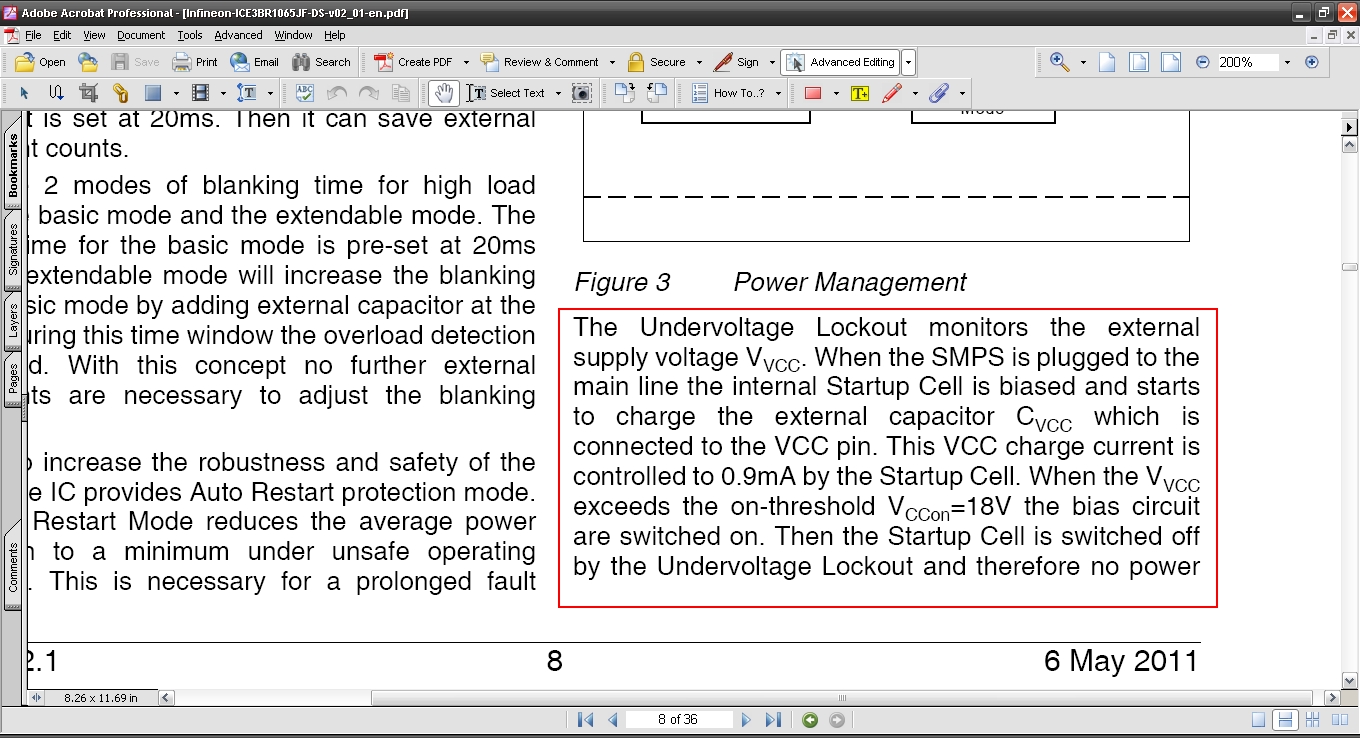The height and width of the screenshot is (738, 1360).
Task: Open the Advanced menu
Action: (239, 35)
